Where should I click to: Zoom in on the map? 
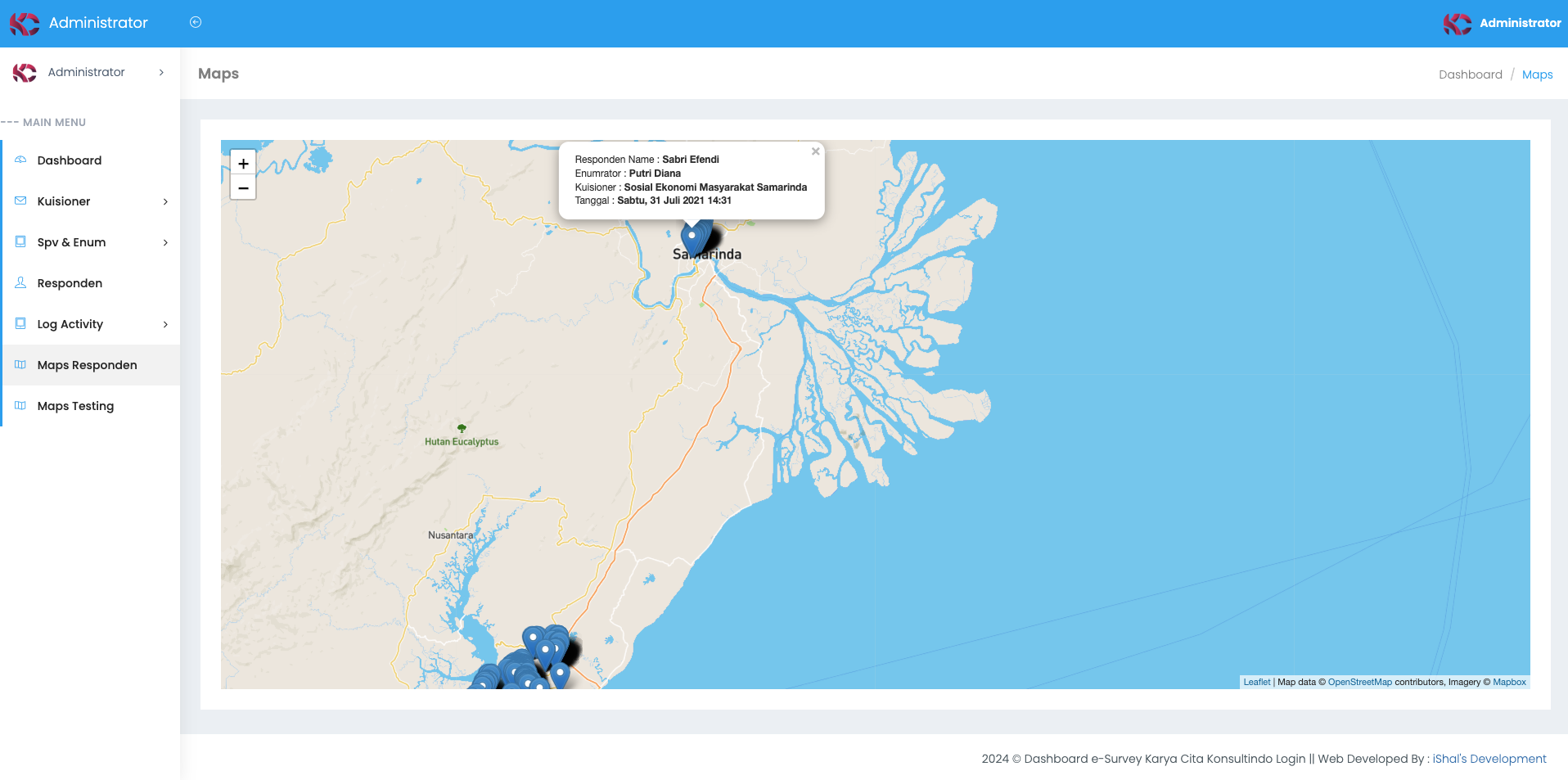pos(243,164)
